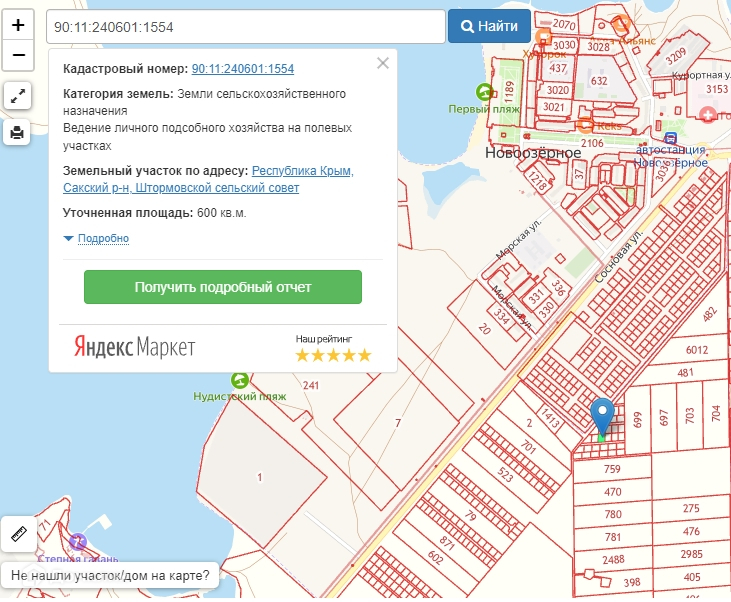The width and height of the screenshot is (731, 602).
Task: Click Получить подробный отчет button
Action: pyautogui.click(x=223, y=287)
